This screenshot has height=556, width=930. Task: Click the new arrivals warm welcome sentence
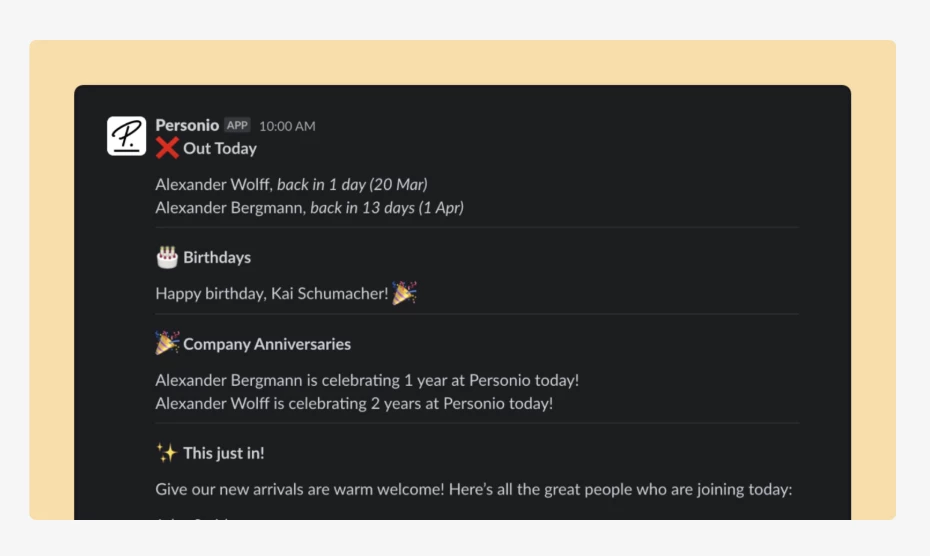point(474,490)
